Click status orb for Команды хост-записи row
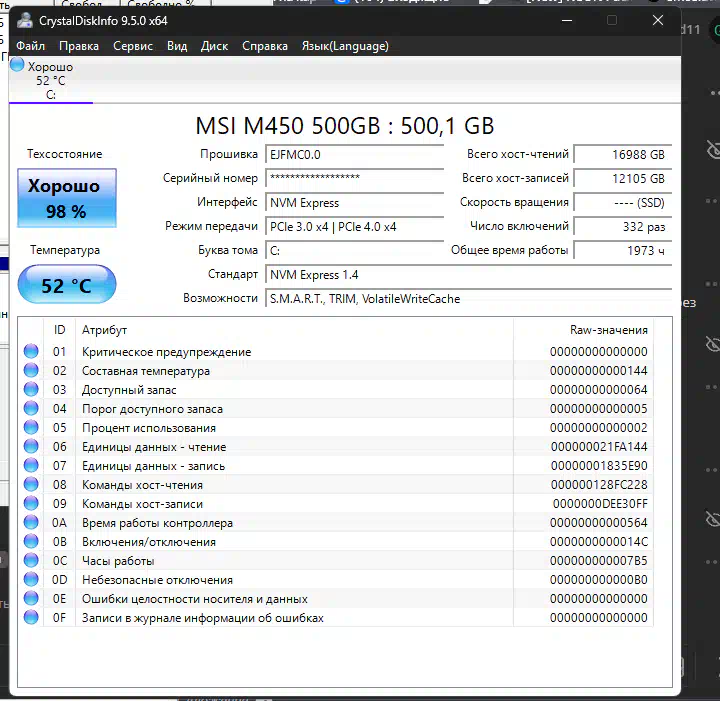Image resolution: width=720 pixels, height=701 pixels. coord(31,504)
